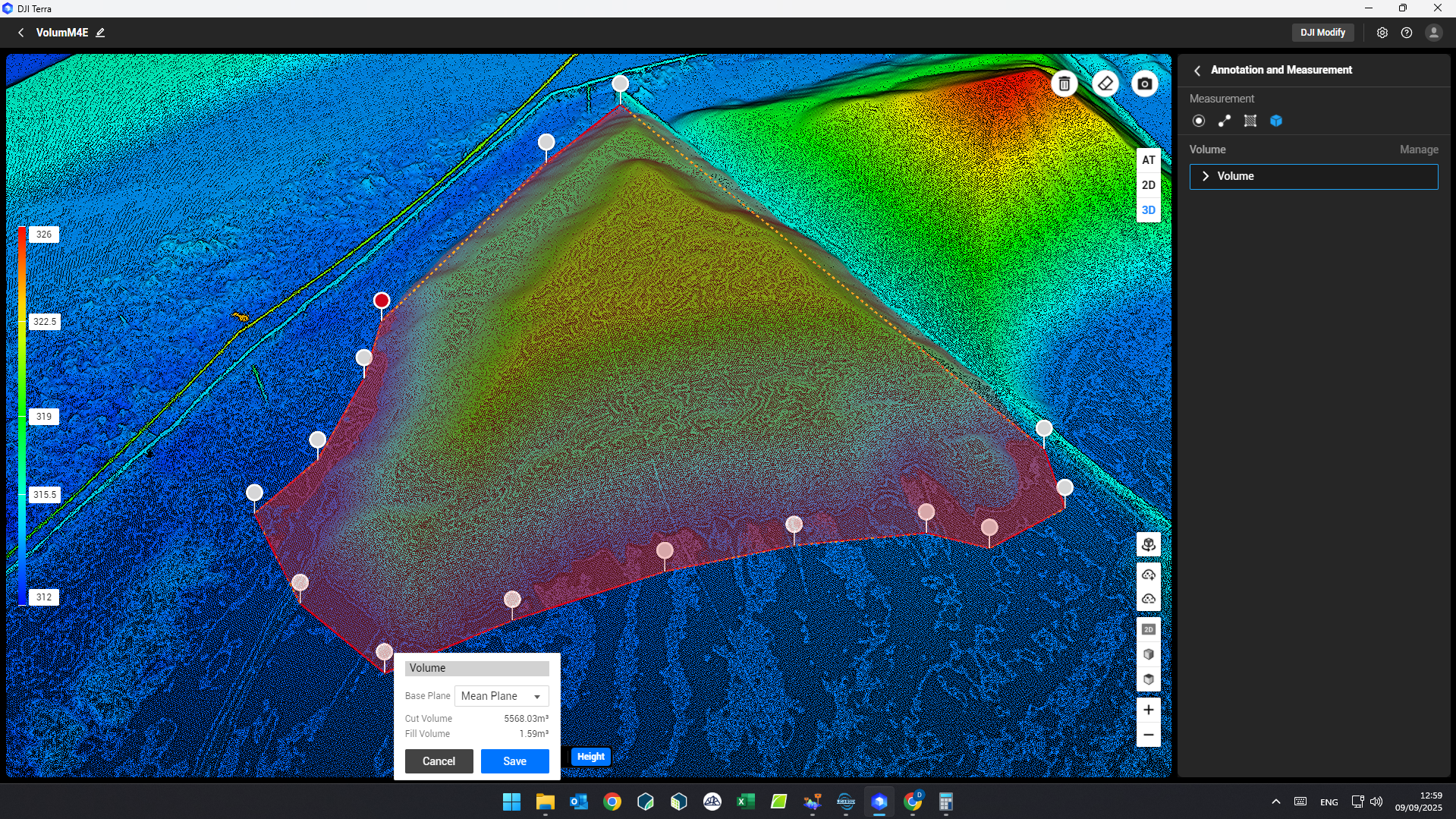Select the point measurement tool

click(1199, 121)
